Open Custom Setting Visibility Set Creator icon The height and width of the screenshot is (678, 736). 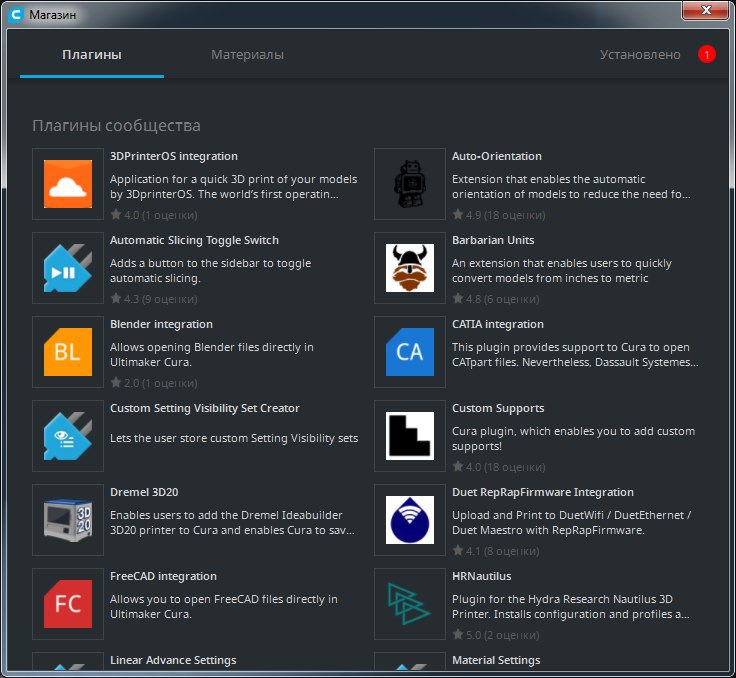(x=68, y=436)
